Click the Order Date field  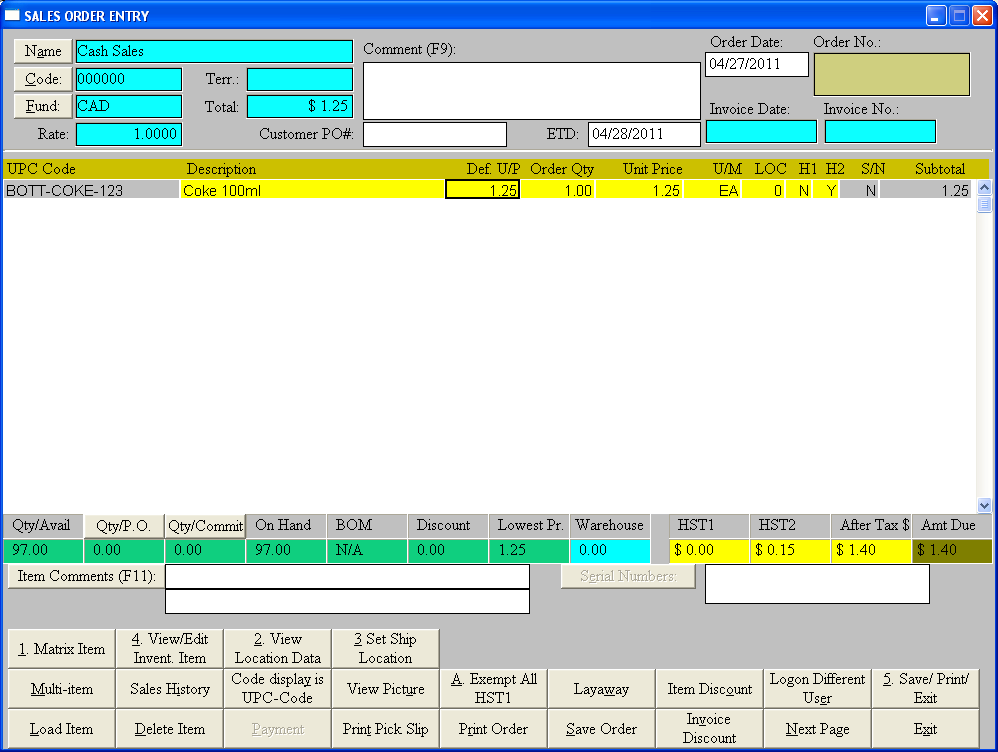[x=756, y=65]
